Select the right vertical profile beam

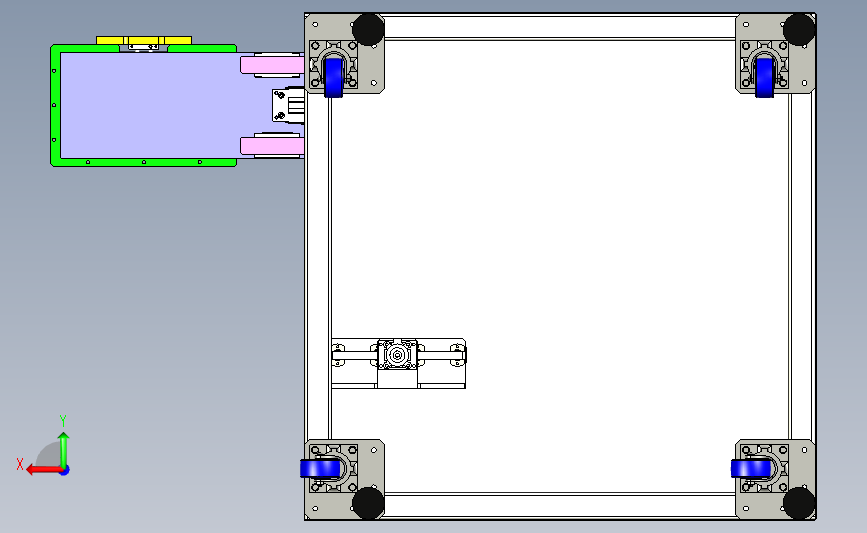[802, 266]
